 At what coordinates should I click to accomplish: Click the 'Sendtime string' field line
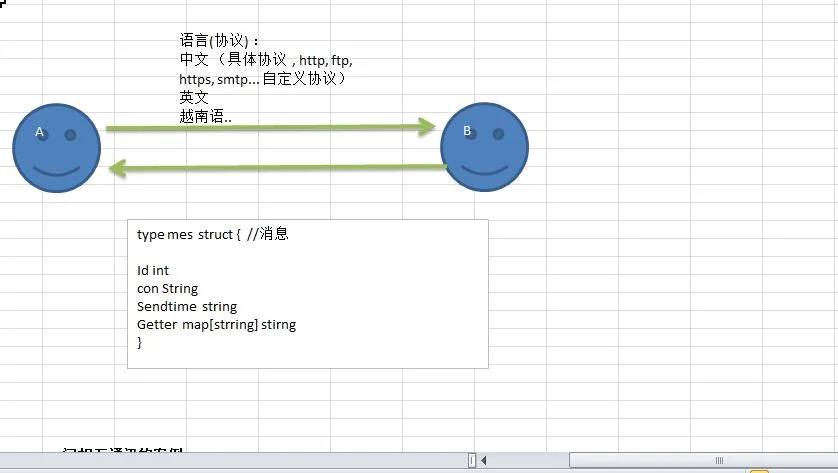coord(187,306)
